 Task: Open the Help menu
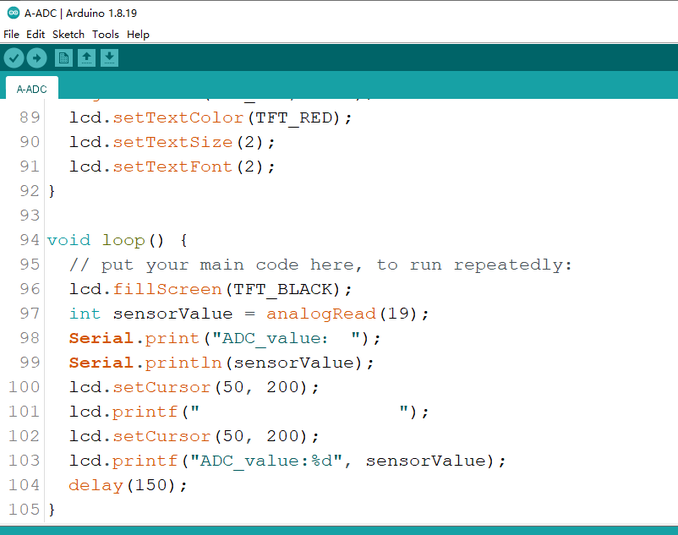click(x=138, y=34)
